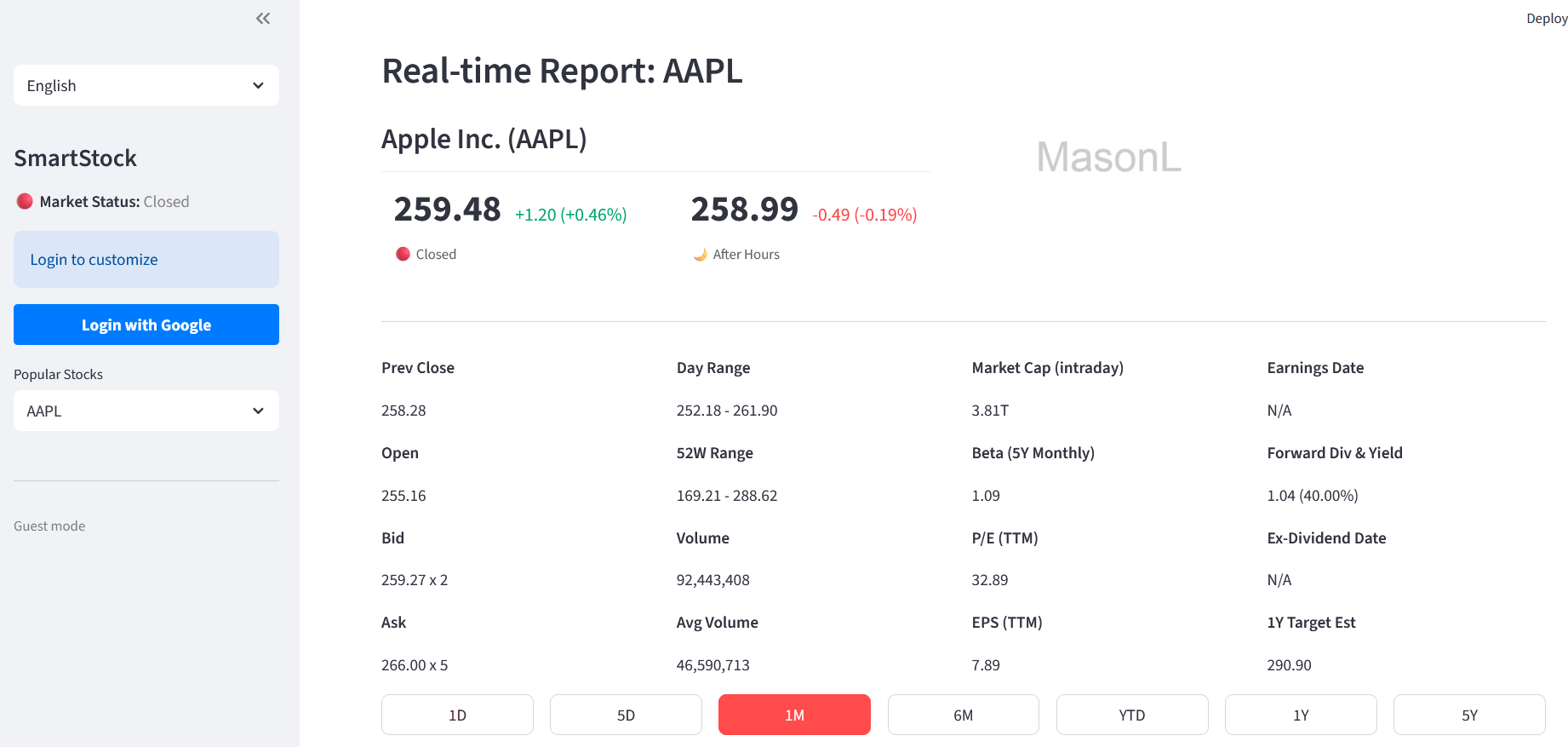Viewport: 1568px width, 747px height.
Task: Click the Popular Stocks heading
Action: pyautogui.click(x=58, y=374)
